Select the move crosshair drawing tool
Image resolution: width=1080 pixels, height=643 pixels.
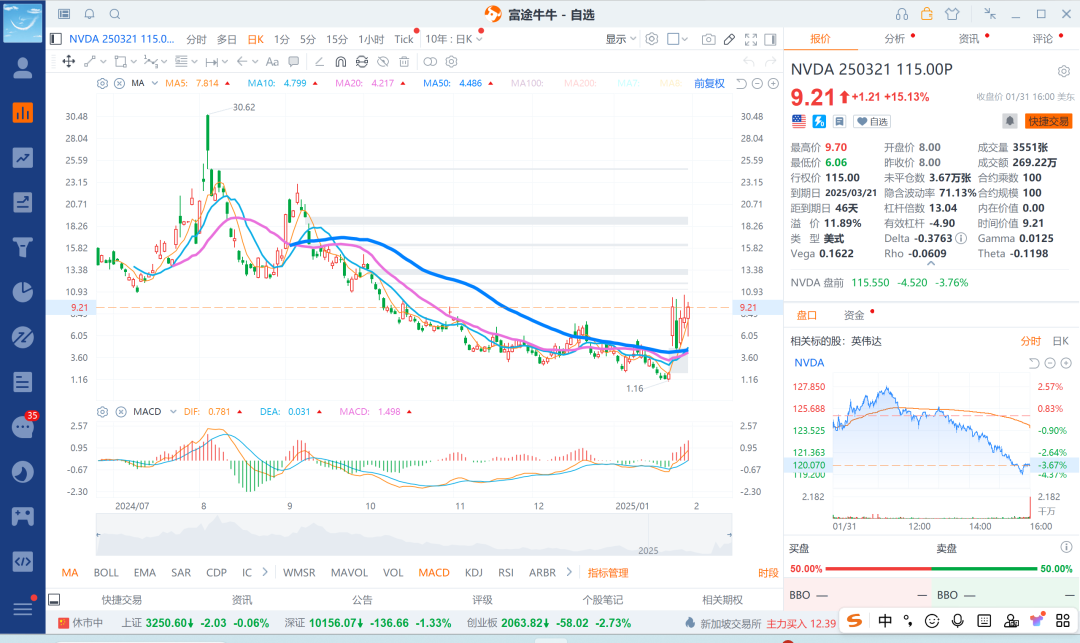point(69,61)
